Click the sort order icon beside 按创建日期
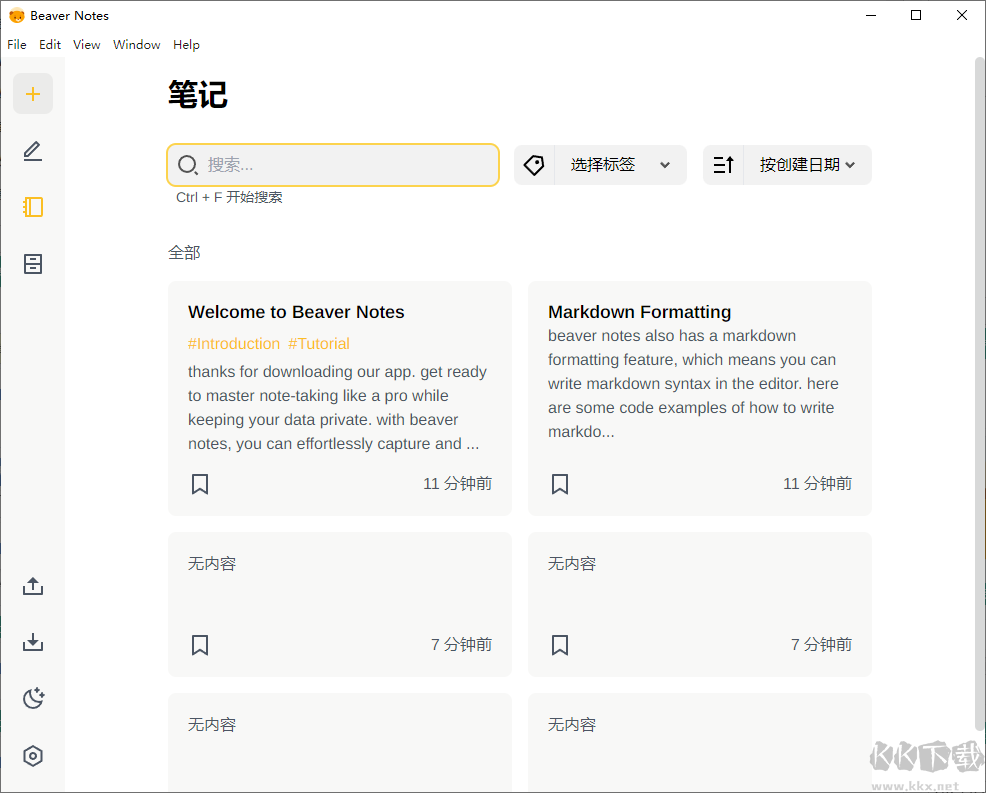 723,165
